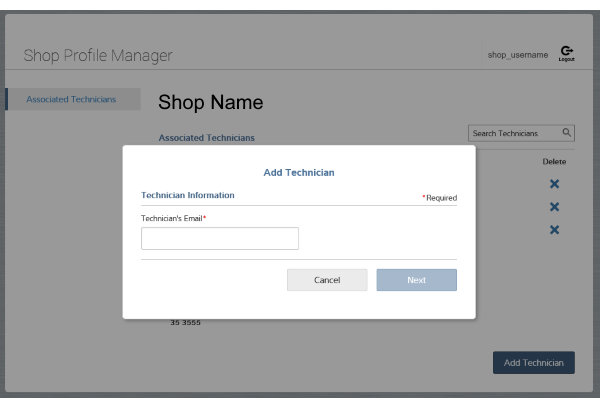Click the Delete column header
Screen dimensions: 600x408
tap(554, 161)
